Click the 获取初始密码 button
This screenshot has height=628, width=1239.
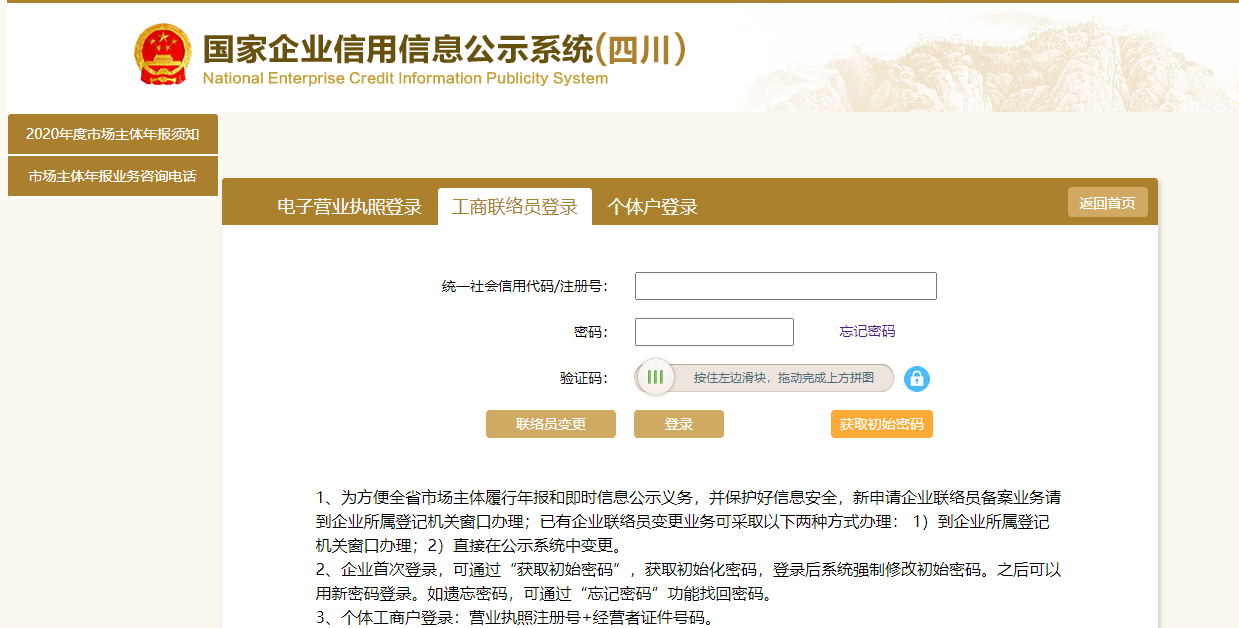pos(882,424)
